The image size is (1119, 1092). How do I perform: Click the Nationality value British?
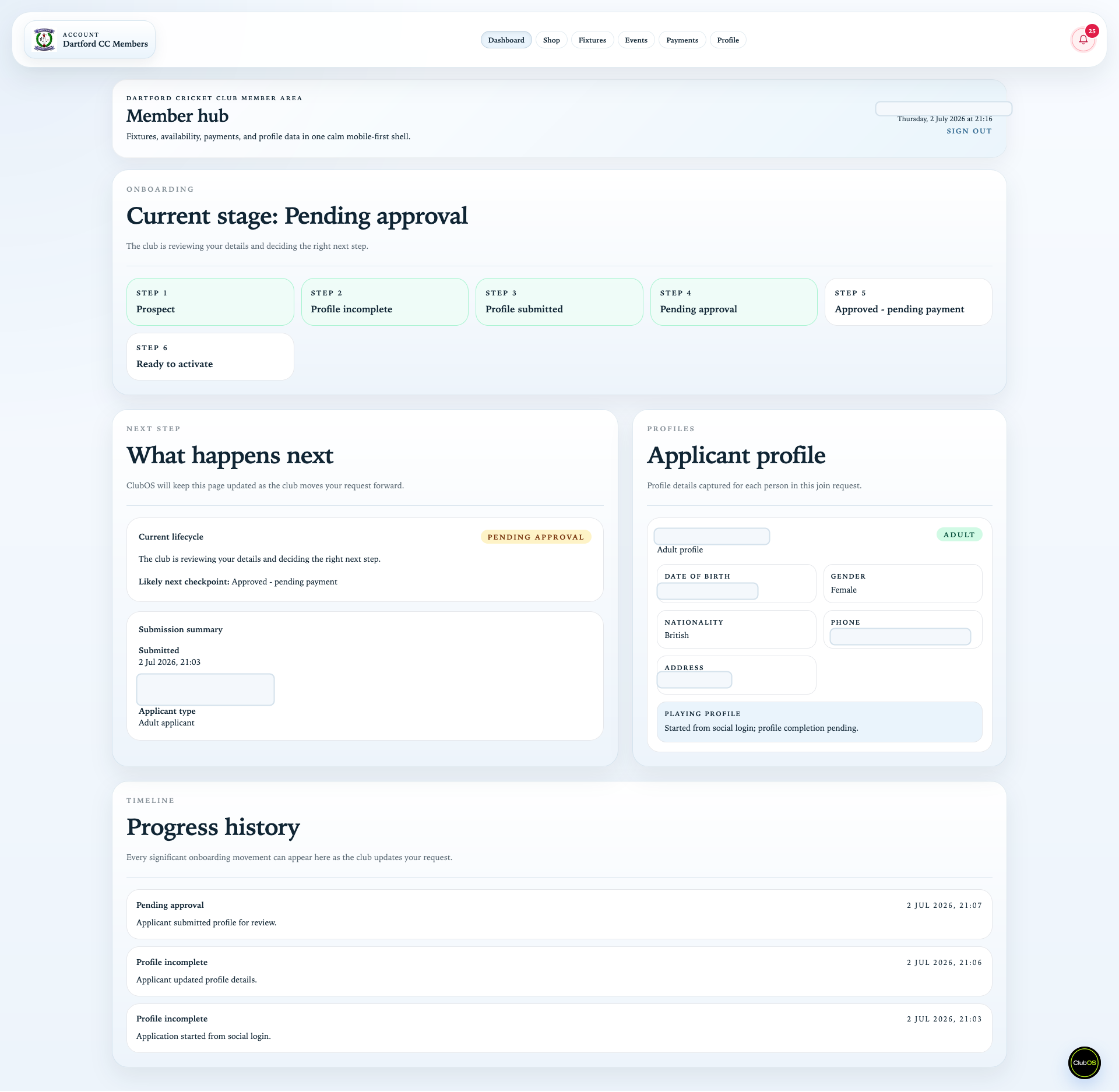point(676,635)
